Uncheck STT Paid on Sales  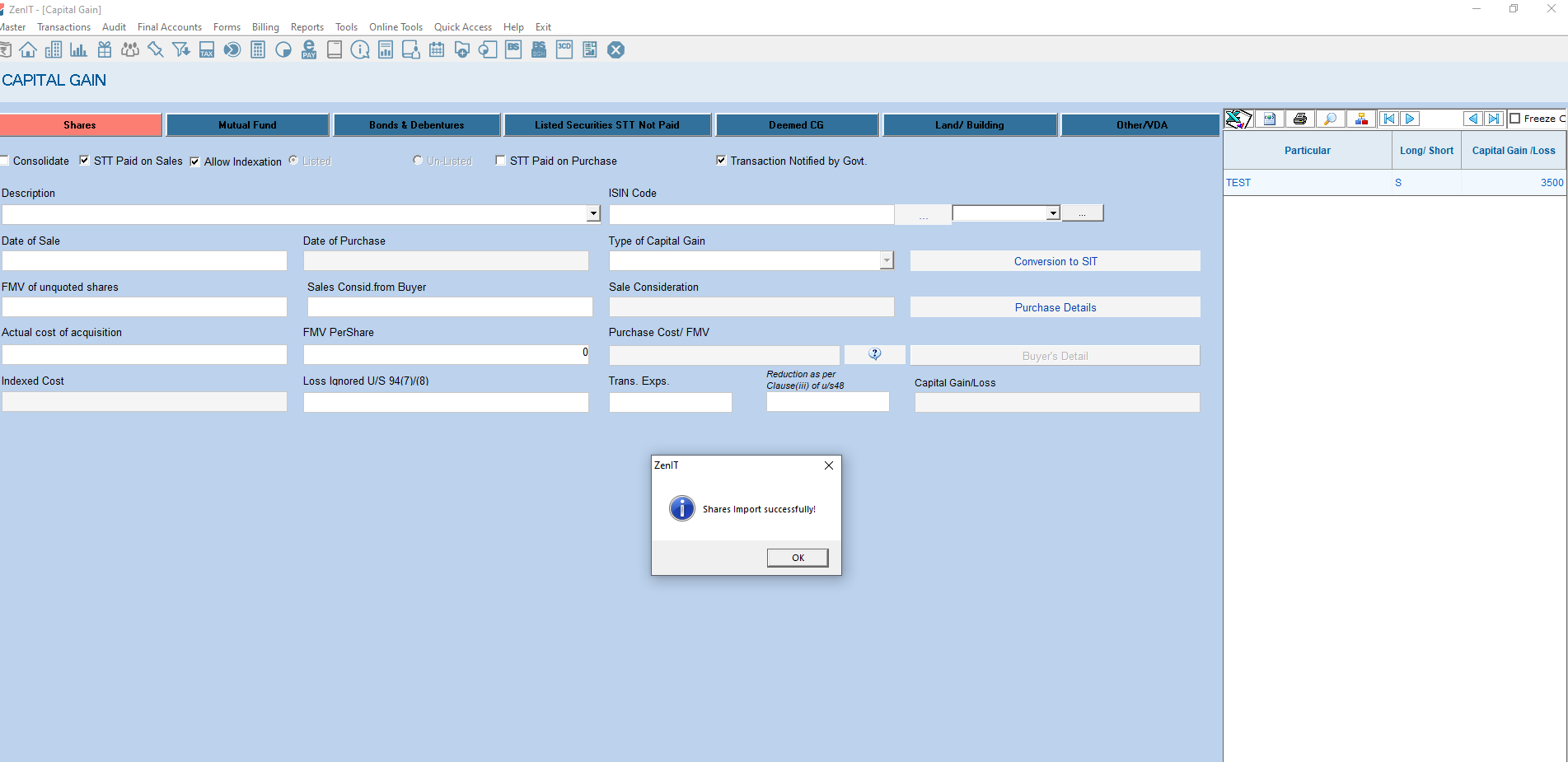84,161
